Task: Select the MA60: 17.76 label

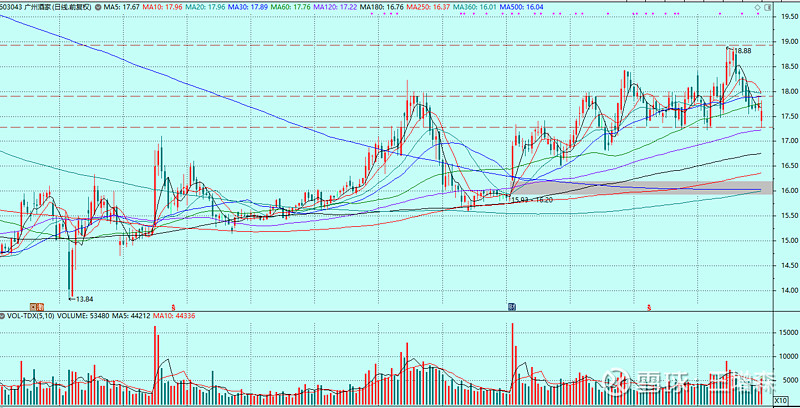Action: click(290, 7)
